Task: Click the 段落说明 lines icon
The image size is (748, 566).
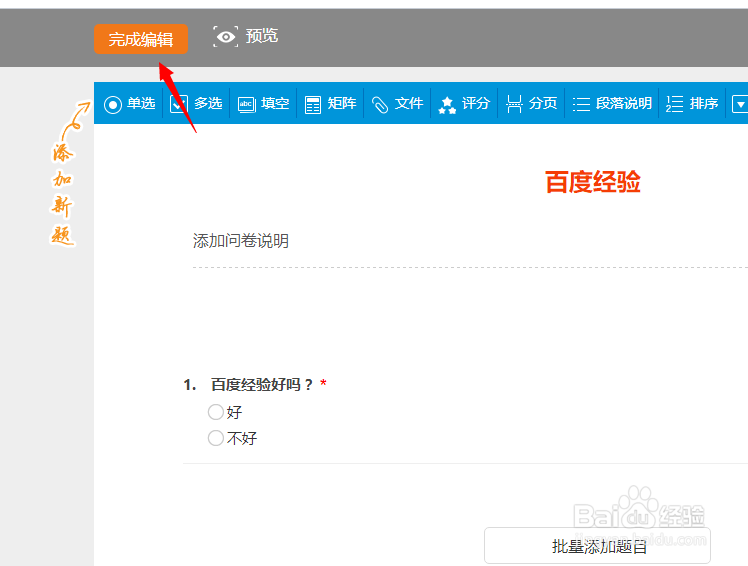Action: click(x=581, y=104)
